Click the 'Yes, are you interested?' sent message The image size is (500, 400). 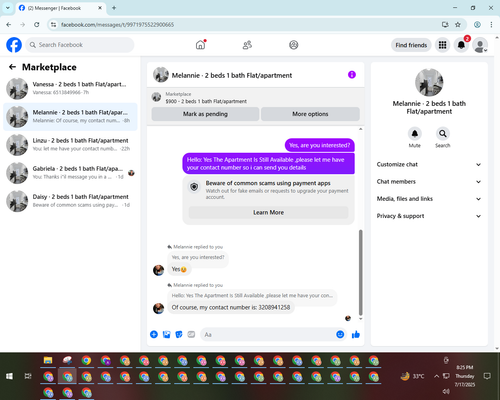point(320,145)
